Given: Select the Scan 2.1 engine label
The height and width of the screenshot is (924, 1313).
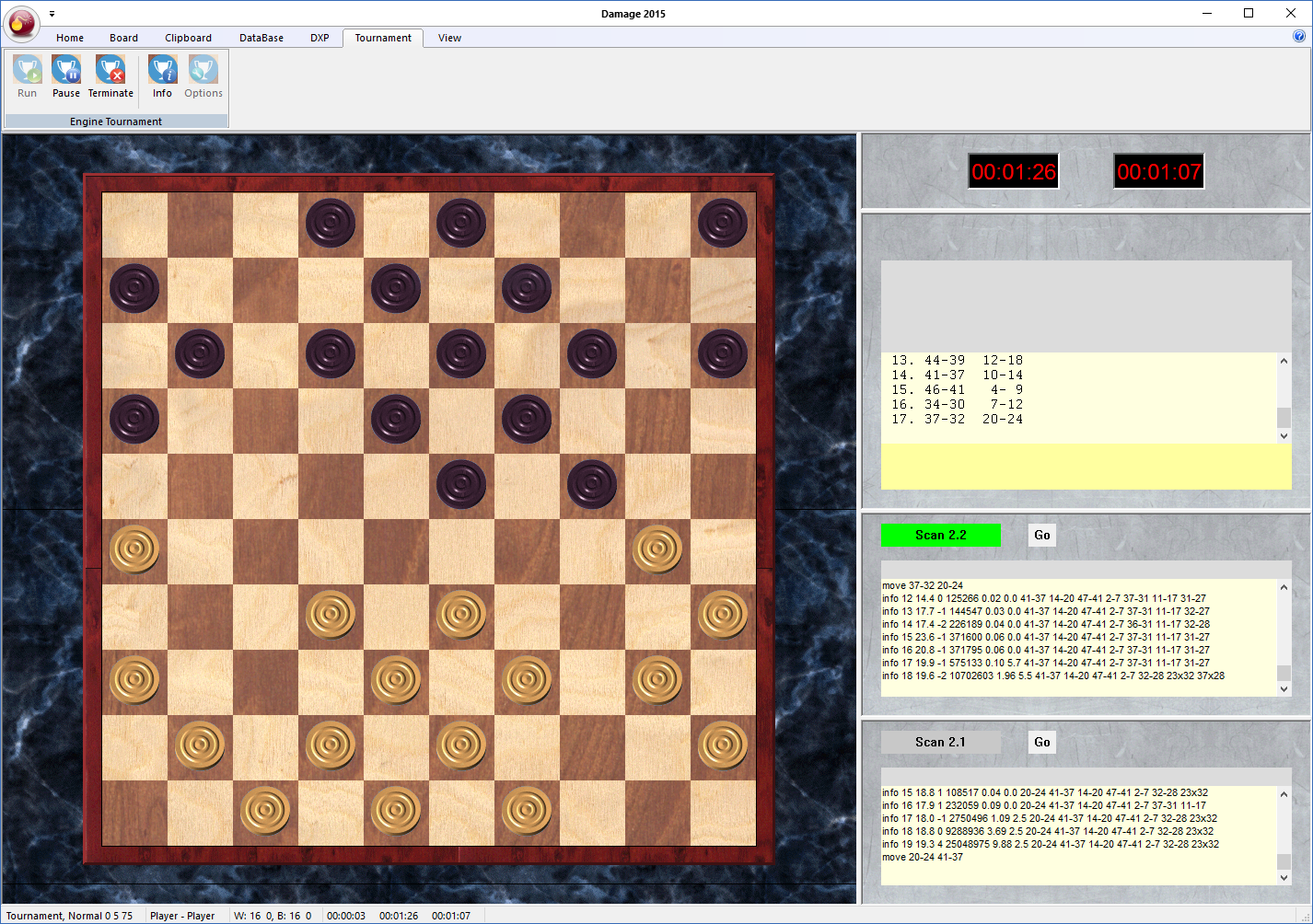Looking at the screenshot, I should tap(940, 742).
